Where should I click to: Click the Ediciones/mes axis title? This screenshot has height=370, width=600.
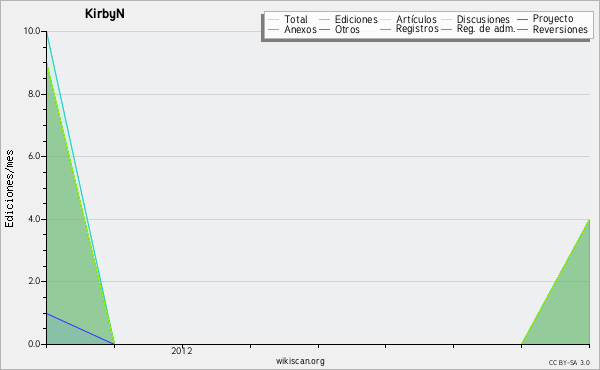click(9, 189)
